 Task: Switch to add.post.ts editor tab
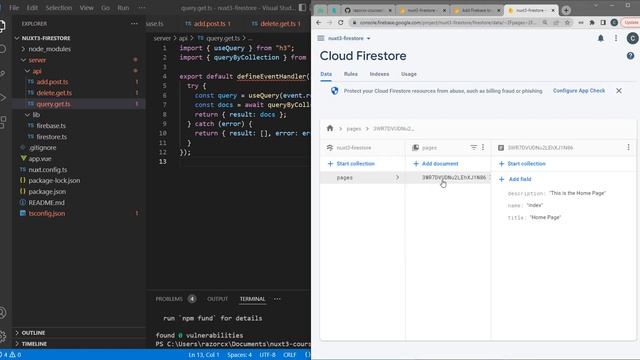[208, 24]
